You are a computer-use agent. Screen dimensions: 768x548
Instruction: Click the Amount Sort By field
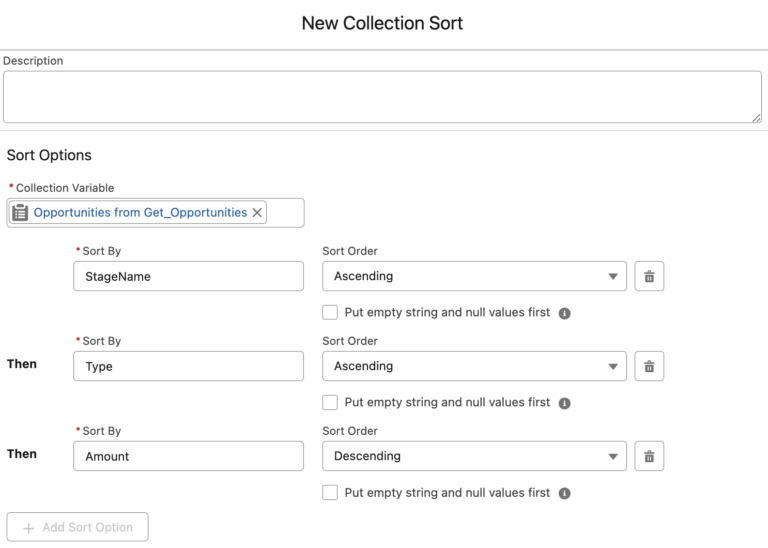(188, 456)
